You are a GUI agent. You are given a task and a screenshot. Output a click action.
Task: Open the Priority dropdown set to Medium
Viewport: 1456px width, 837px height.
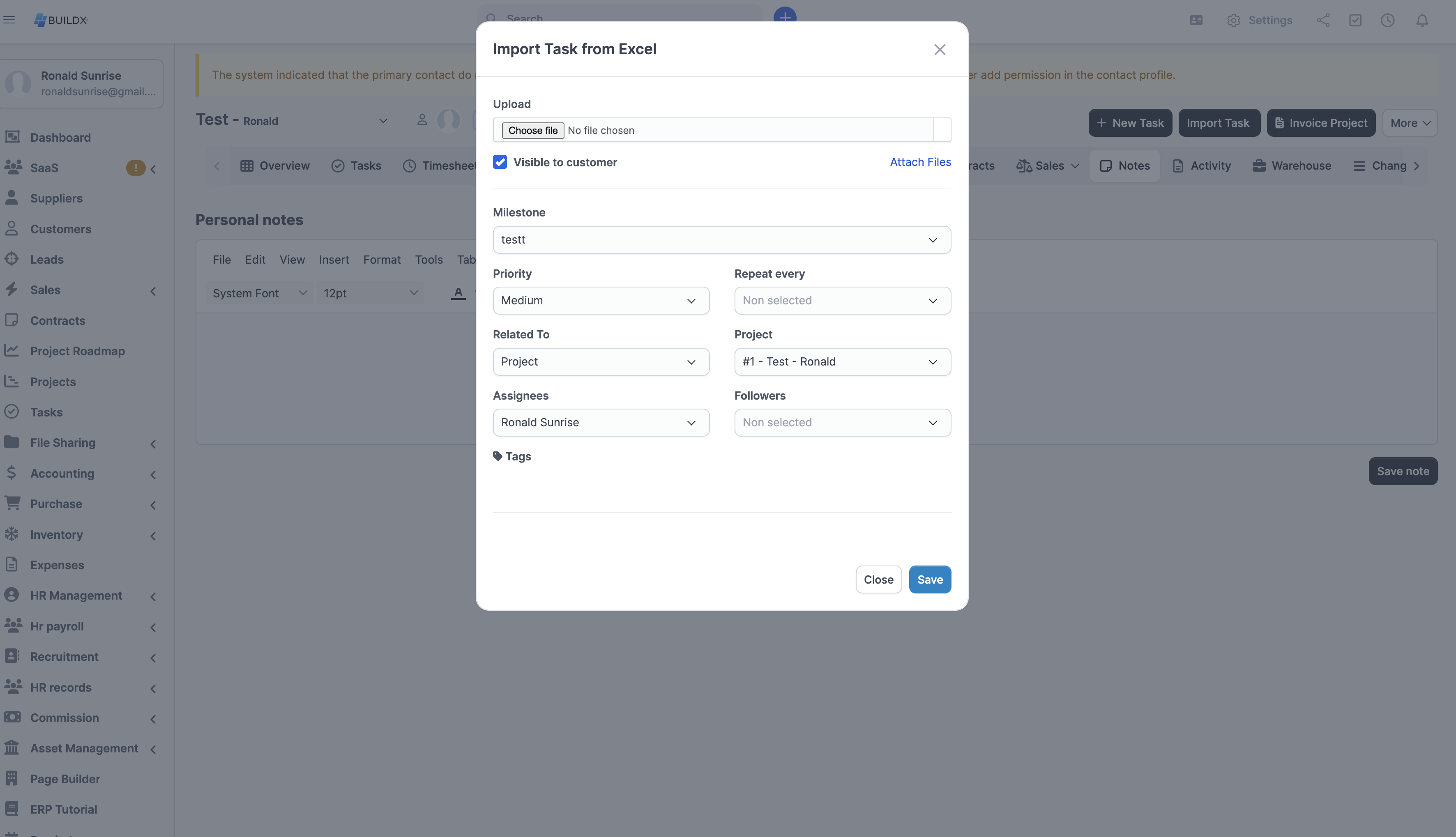click(601, 301)
